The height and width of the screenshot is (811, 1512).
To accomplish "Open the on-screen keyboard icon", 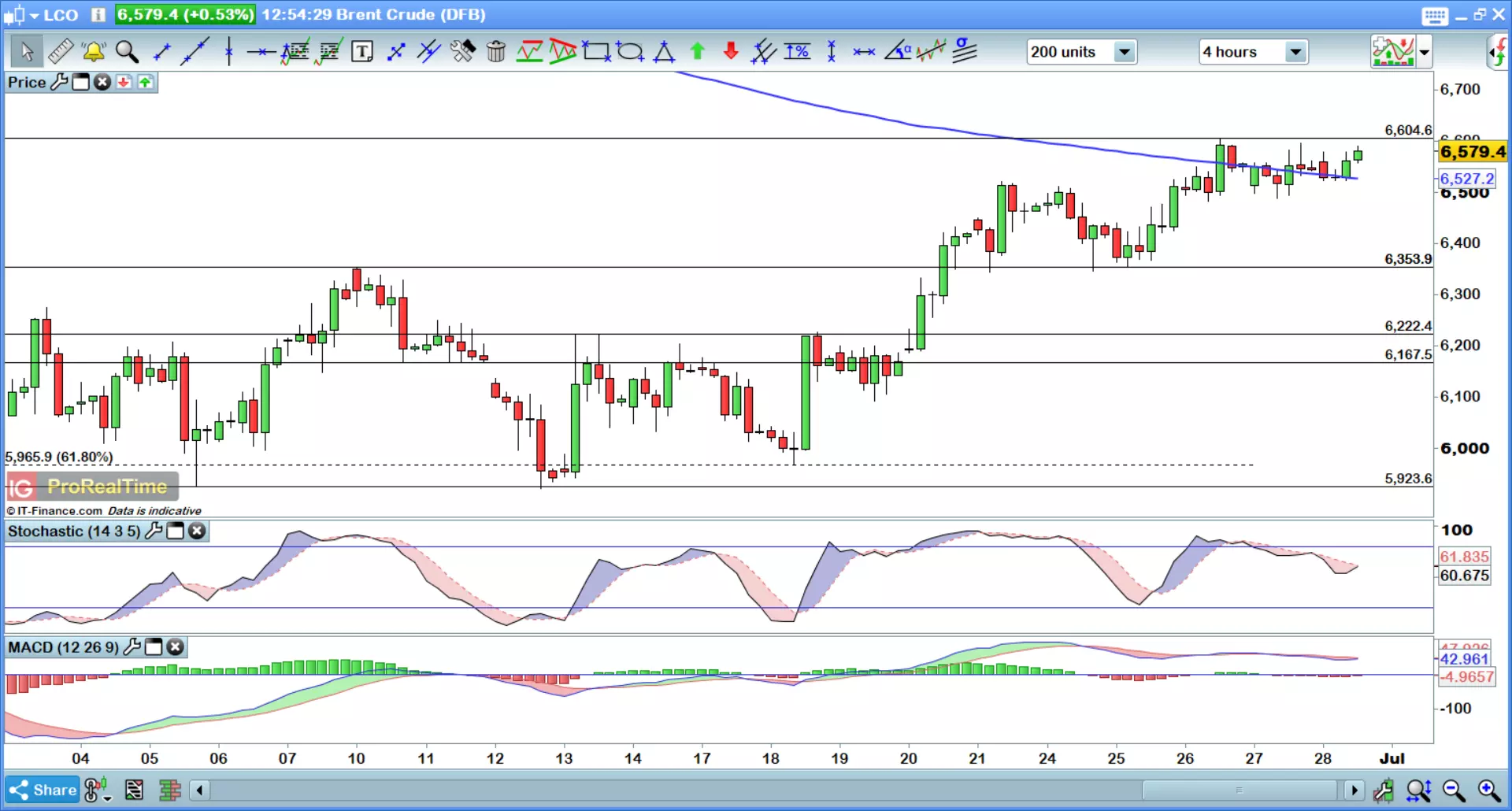I will tap(1435, 15).
